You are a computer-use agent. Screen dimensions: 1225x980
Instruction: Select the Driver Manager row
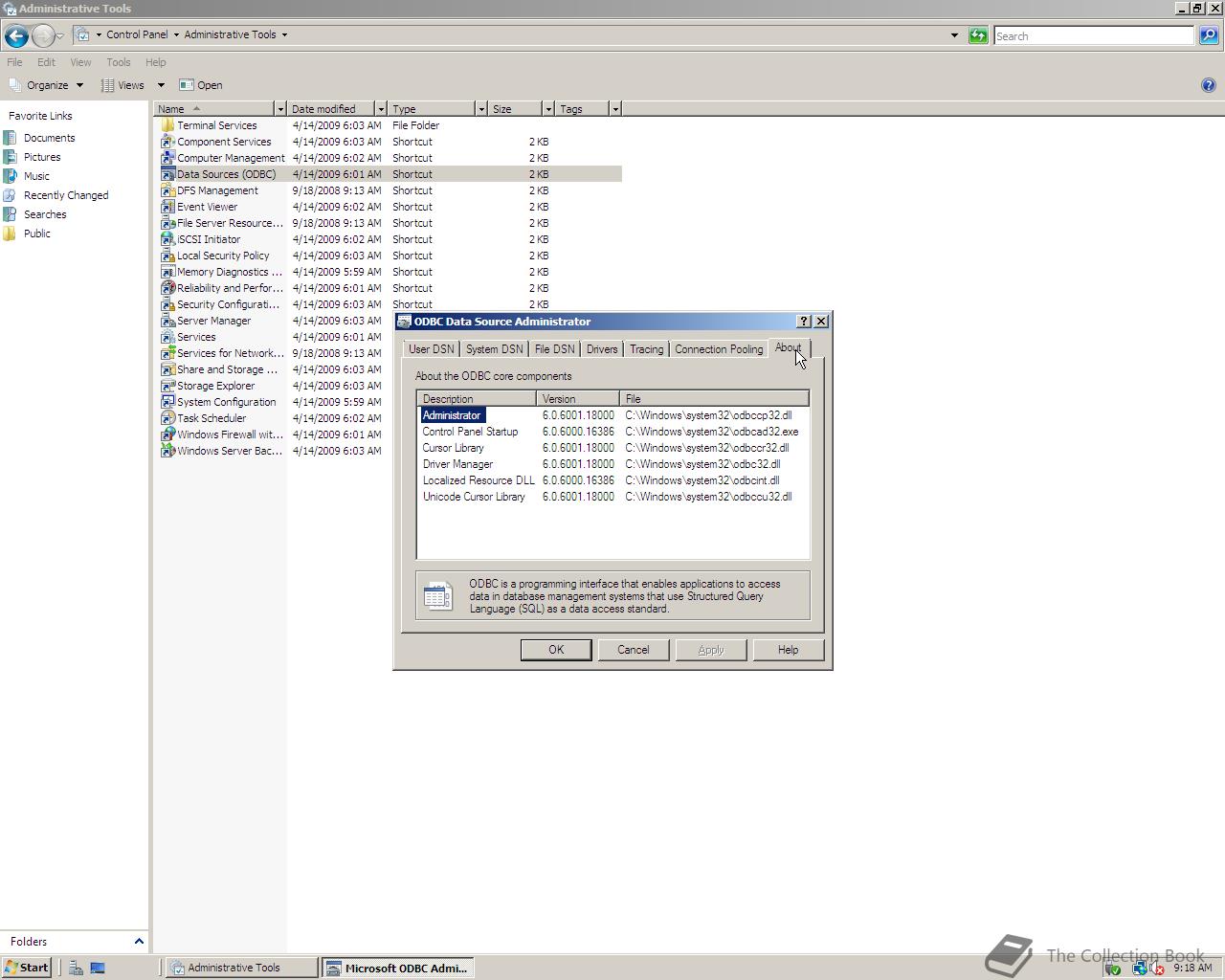coord(612,464)
